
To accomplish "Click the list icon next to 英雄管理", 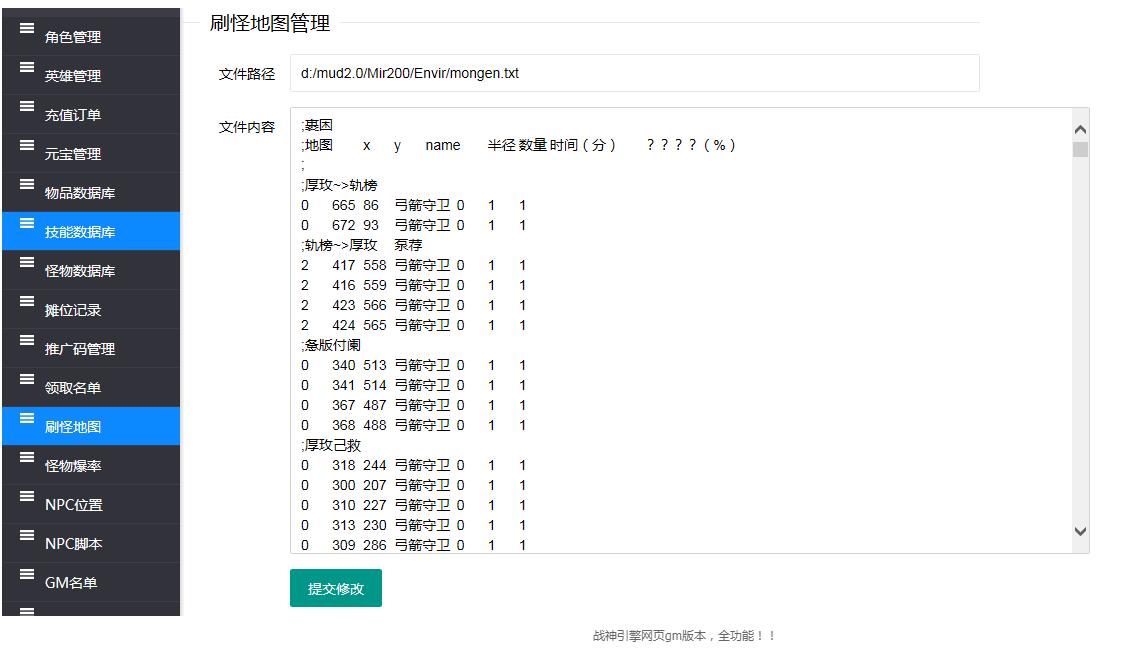I will tap(27, 67).
